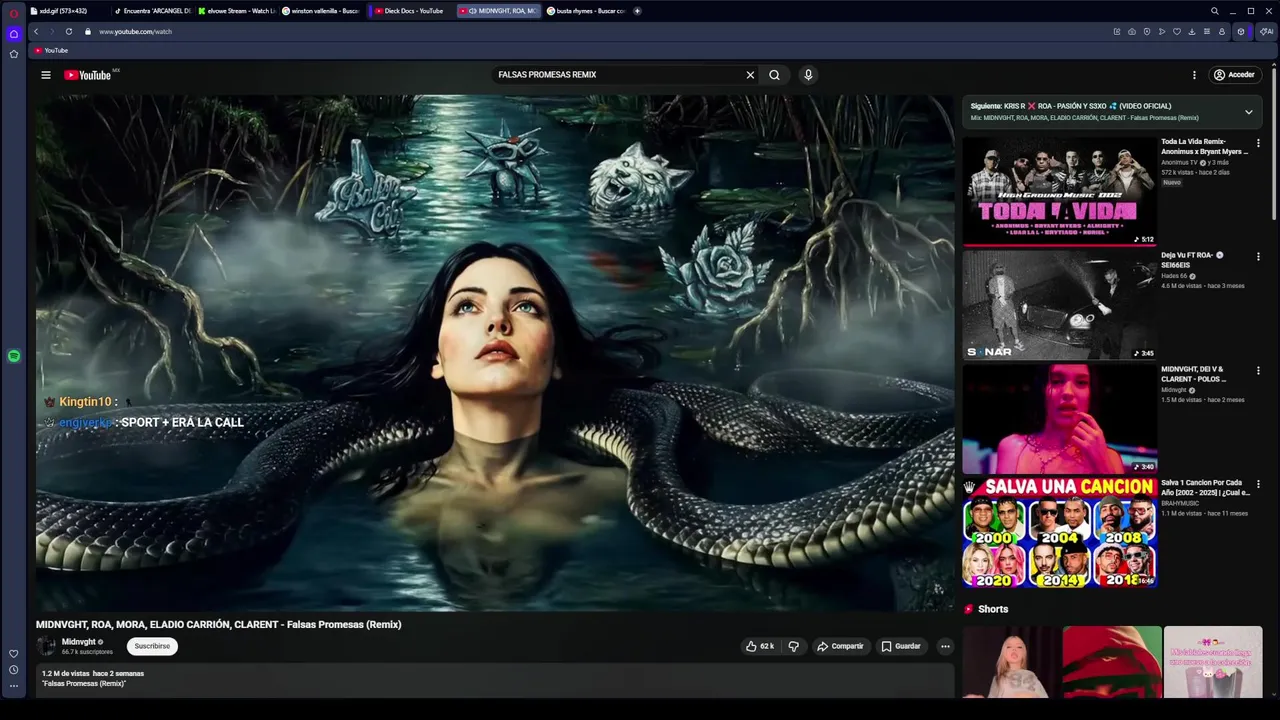This screenshot has width=1280, height=720.
Task: Share the video via Compartir
Action: [x=840, y=646]
